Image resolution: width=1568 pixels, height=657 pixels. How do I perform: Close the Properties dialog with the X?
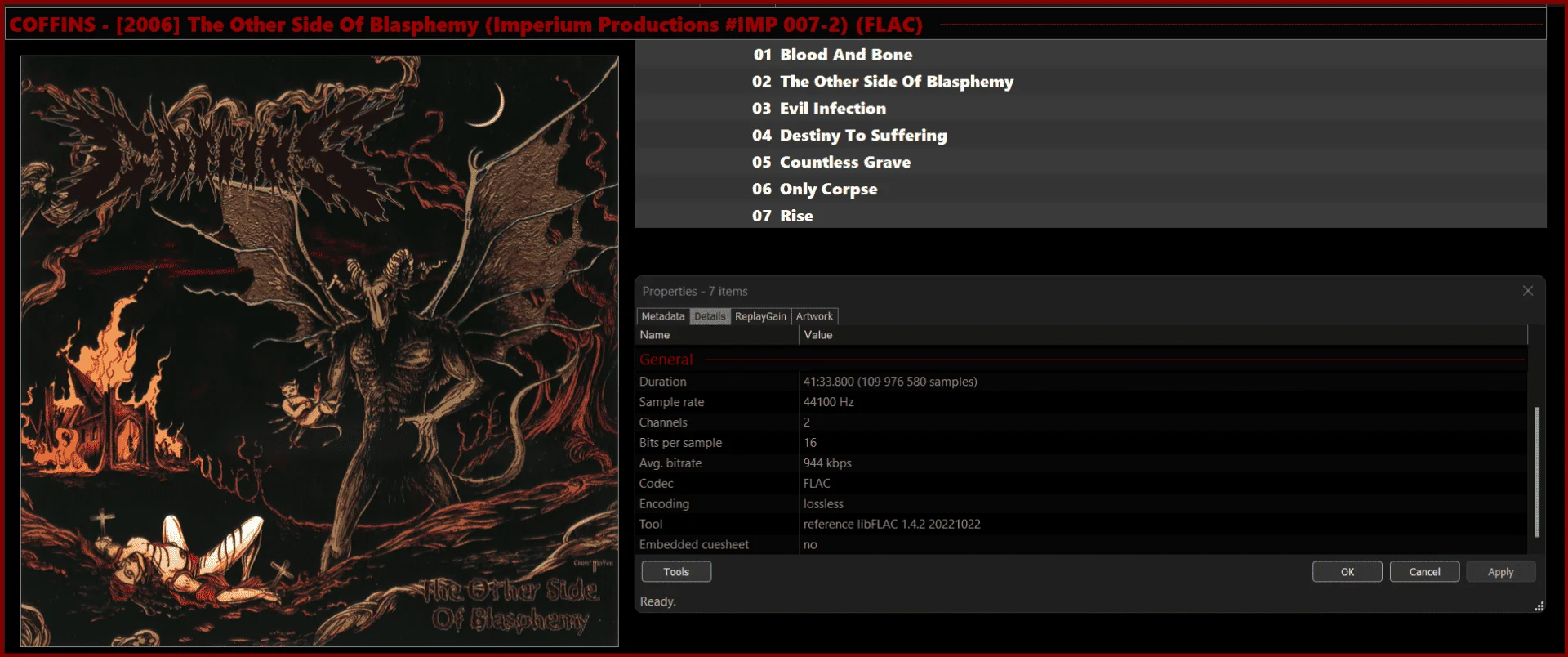1527,291
